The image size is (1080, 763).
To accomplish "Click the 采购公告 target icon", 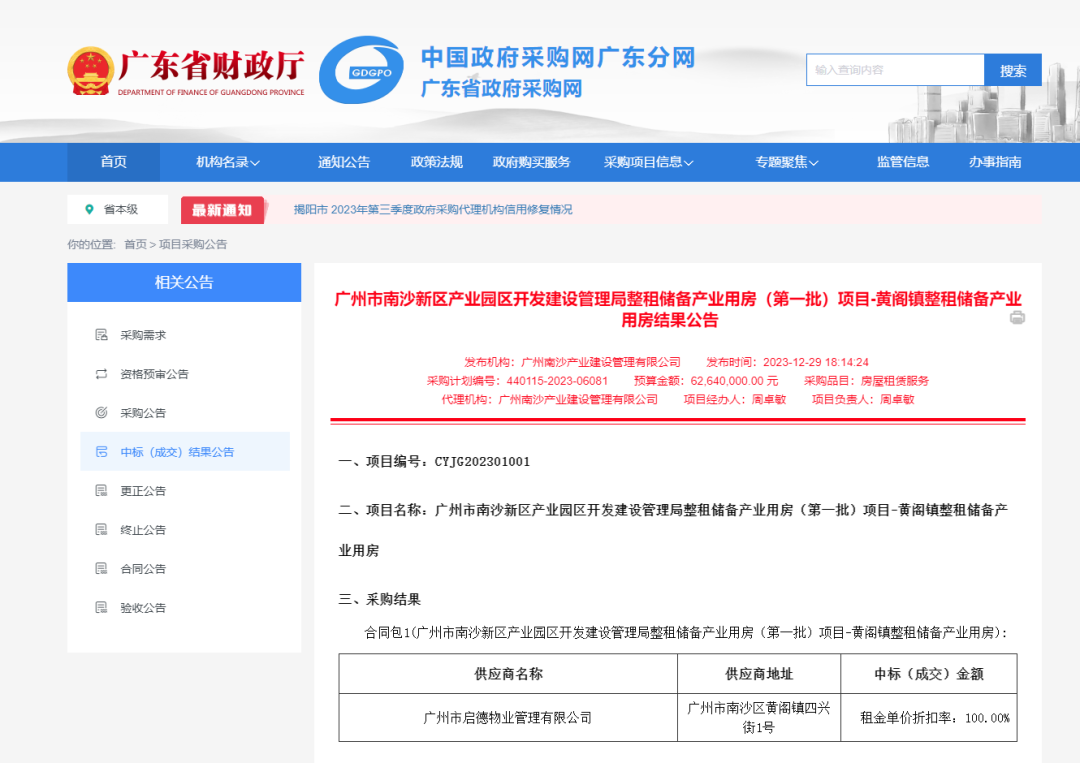I will (x=101, y=412).
